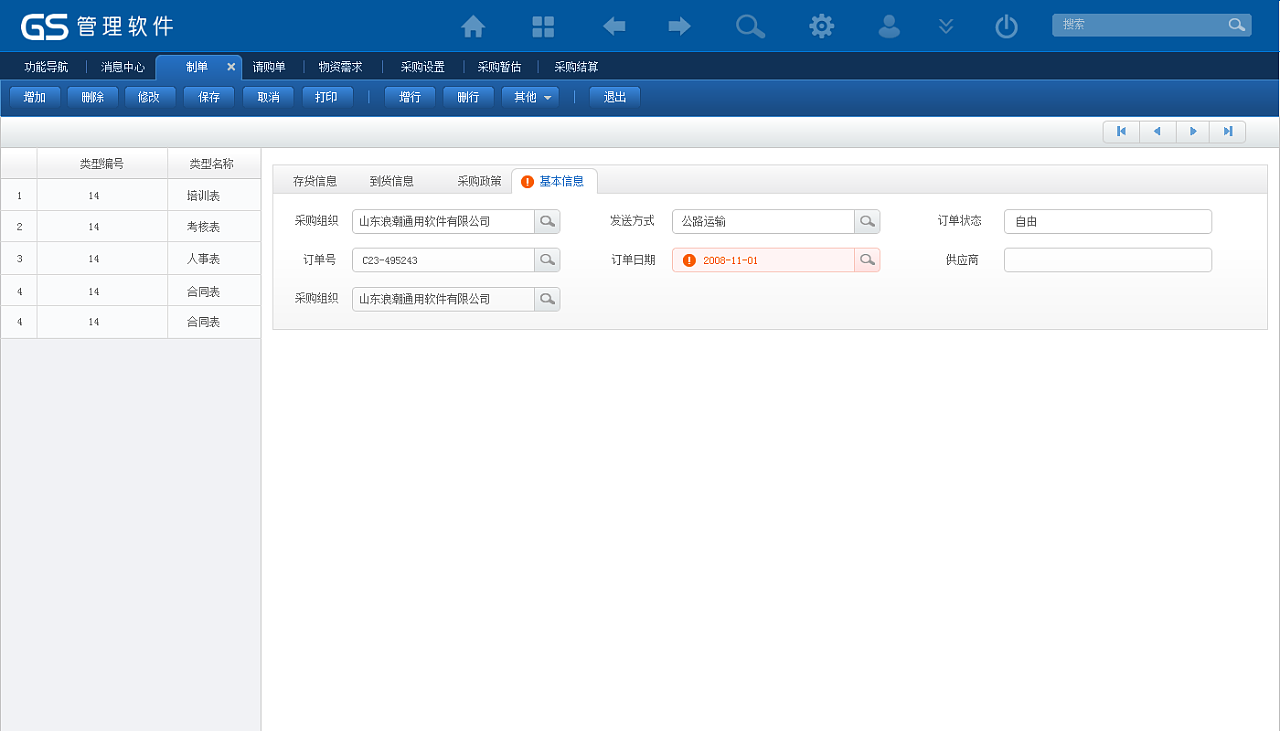Expand the 其他 dropdown in the toolbar
The height and width of the screenshot is (731, 1280).
point(530,97)
